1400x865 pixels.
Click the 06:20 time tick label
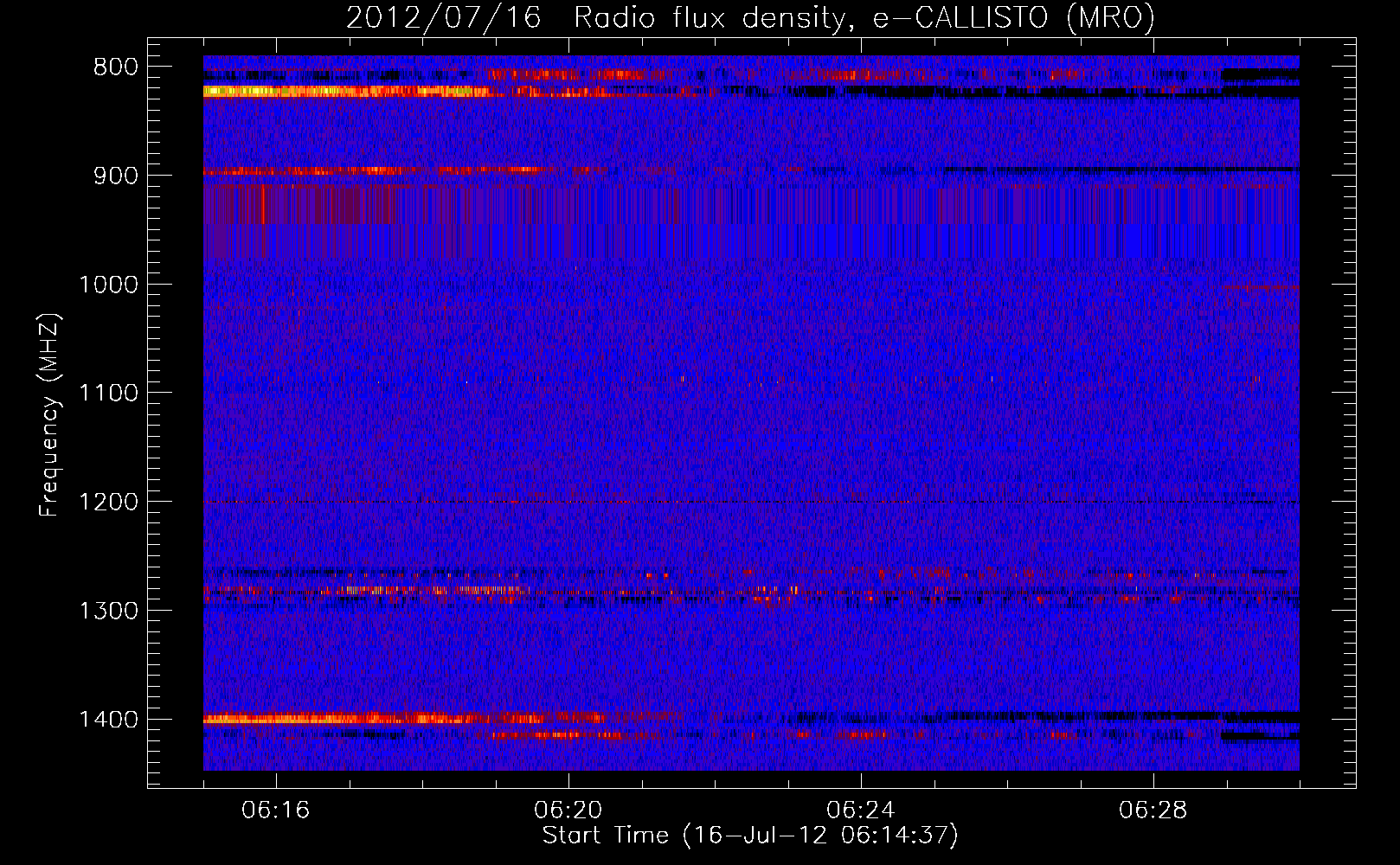(568, 811)
